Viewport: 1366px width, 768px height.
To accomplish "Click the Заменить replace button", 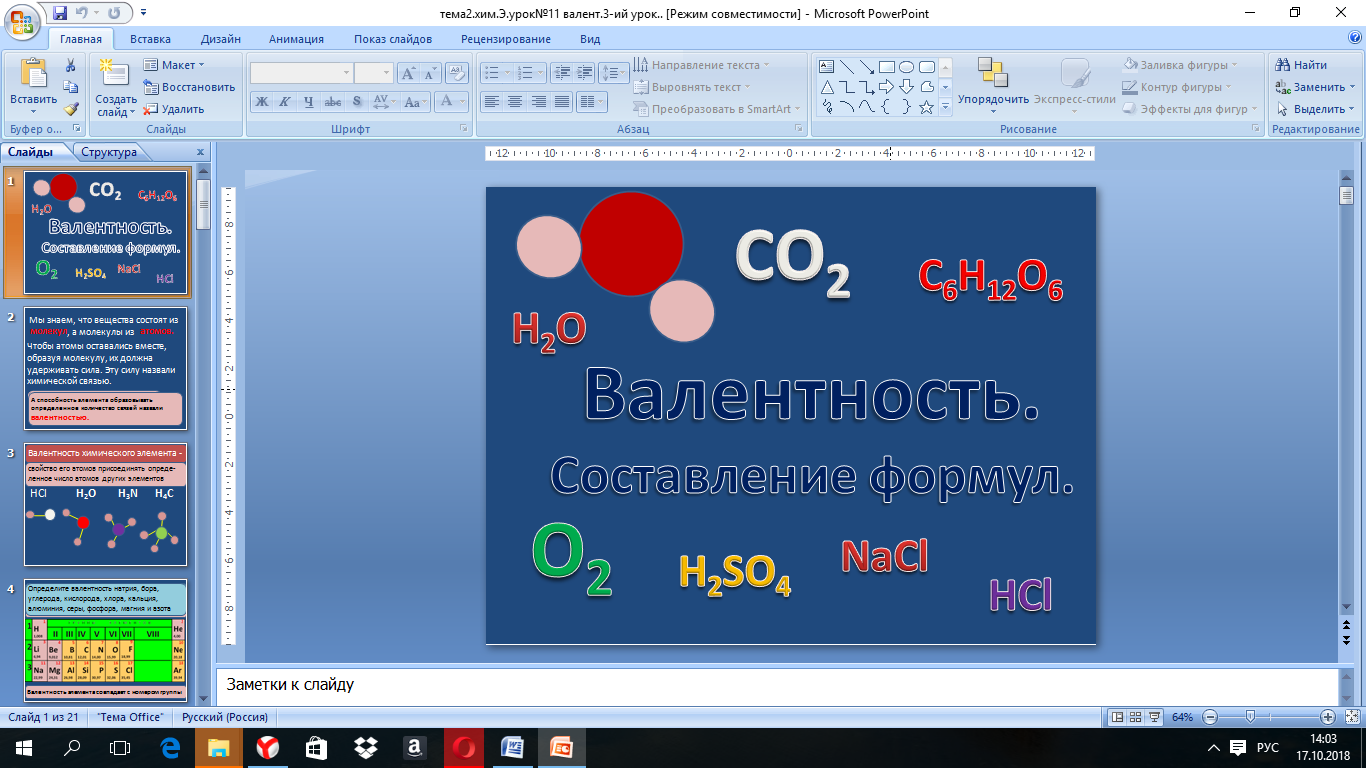I will 1314,87.
